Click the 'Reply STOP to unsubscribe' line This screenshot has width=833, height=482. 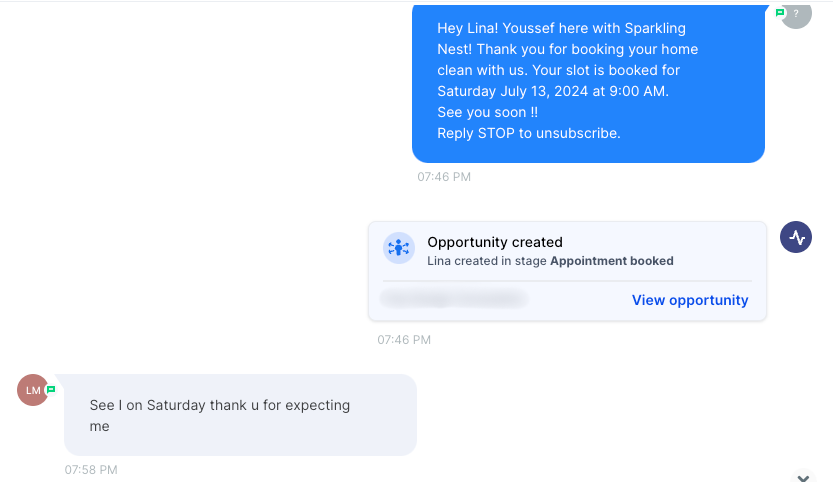[529, 133]
